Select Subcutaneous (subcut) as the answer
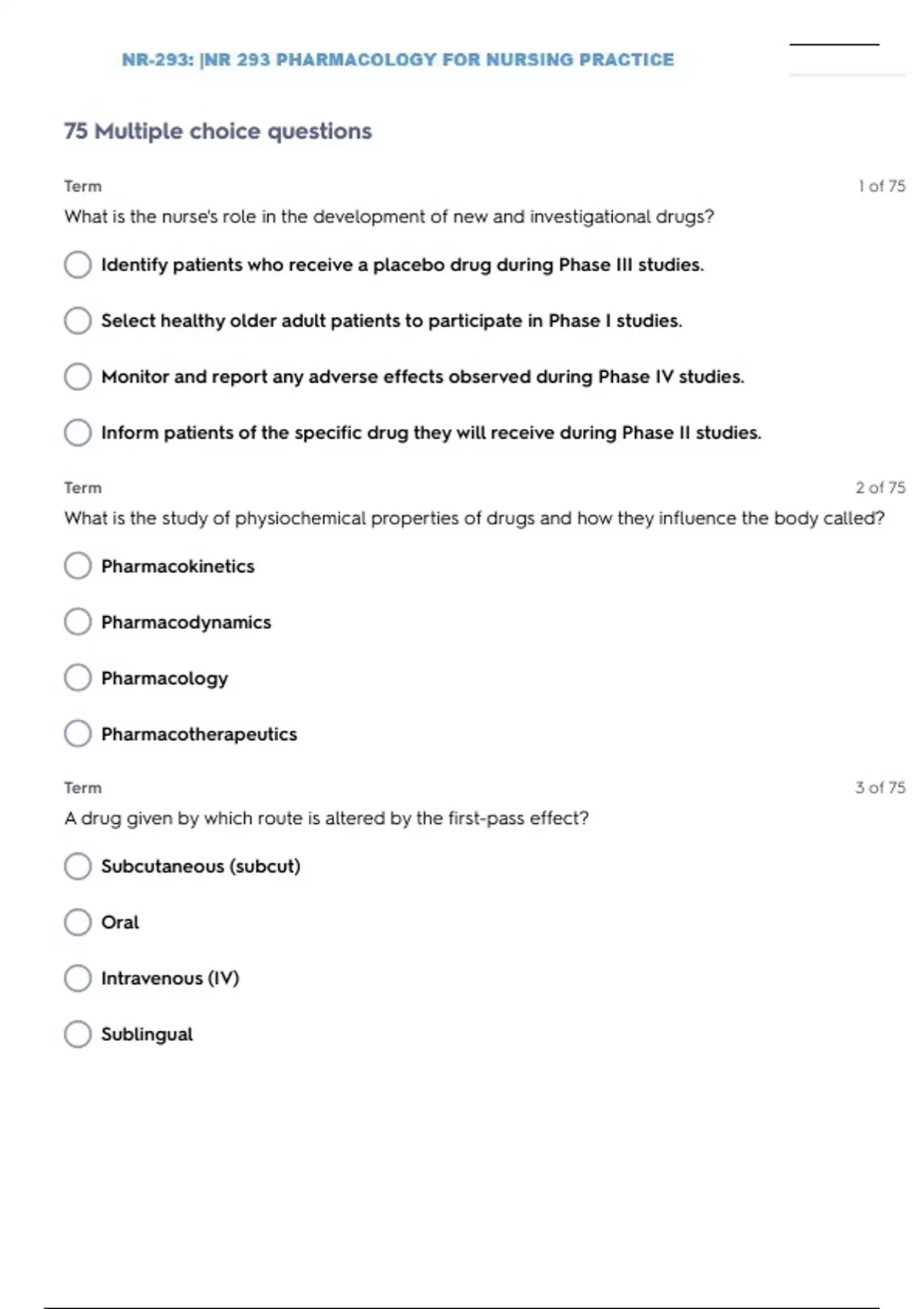 (78, 866)
